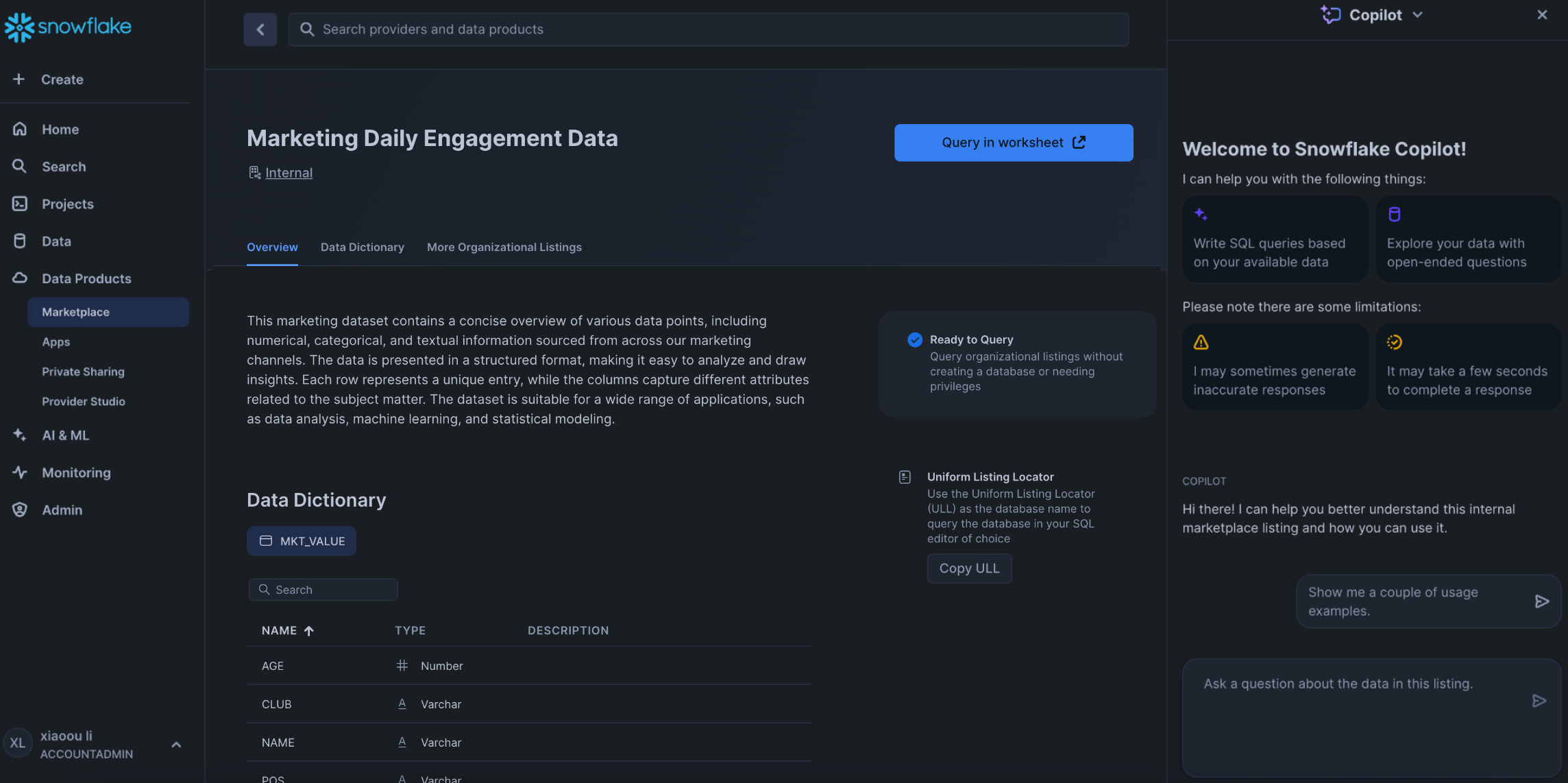Click the Create plus icon
This screenshot has width=1568, height=783.
pos(19,79)
